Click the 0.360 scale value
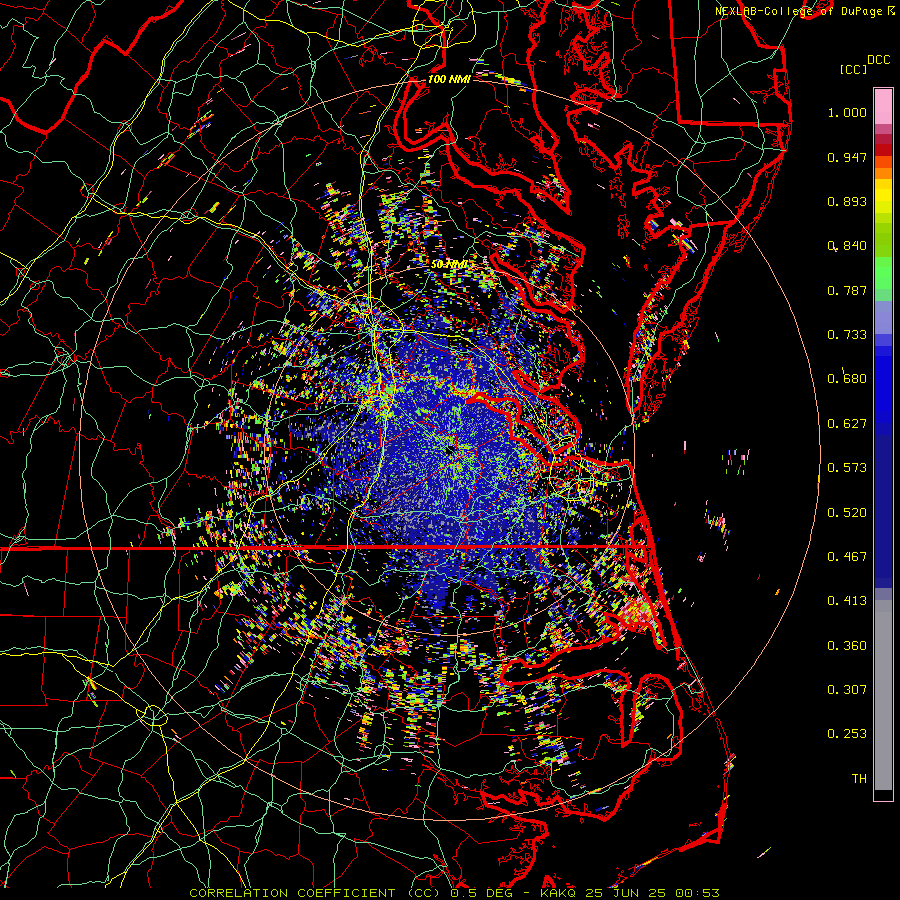The height and width of the screenshot is (900, 900). tap(847, 646)
